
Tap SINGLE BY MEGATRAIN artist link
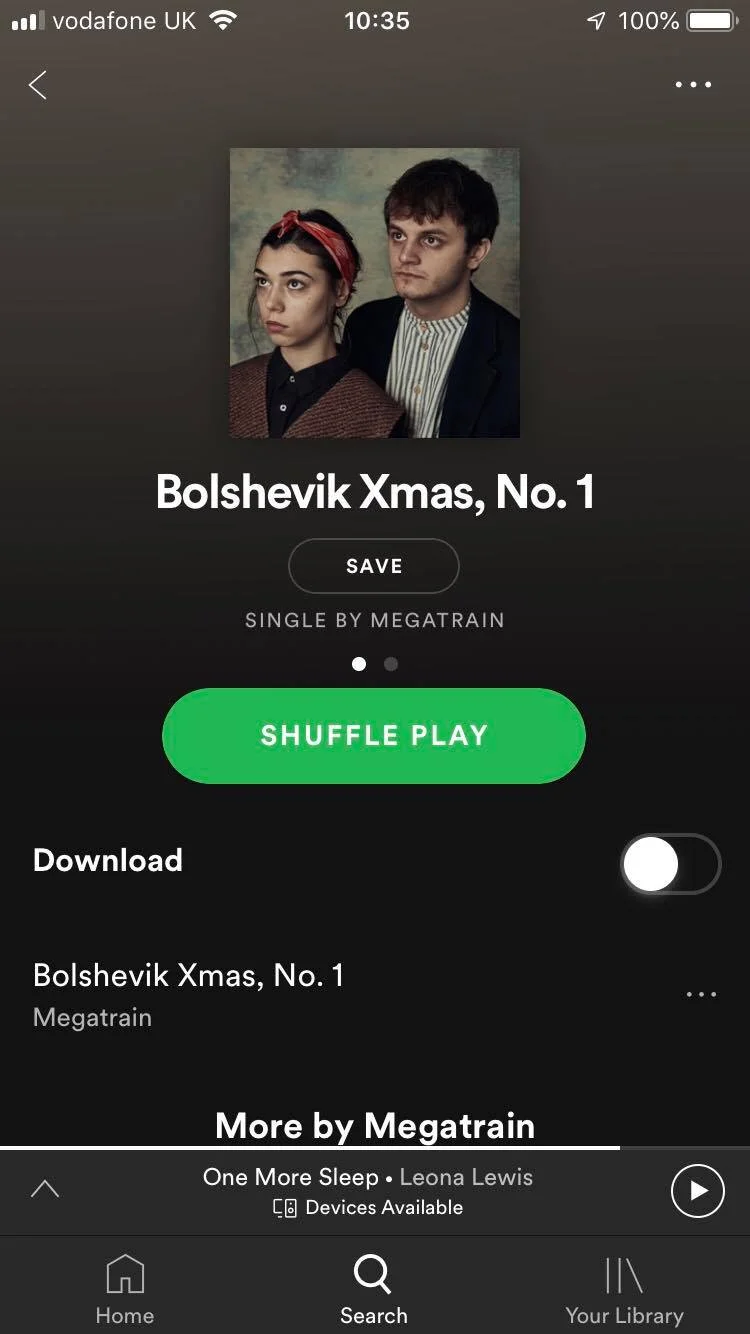coord(375,620)
